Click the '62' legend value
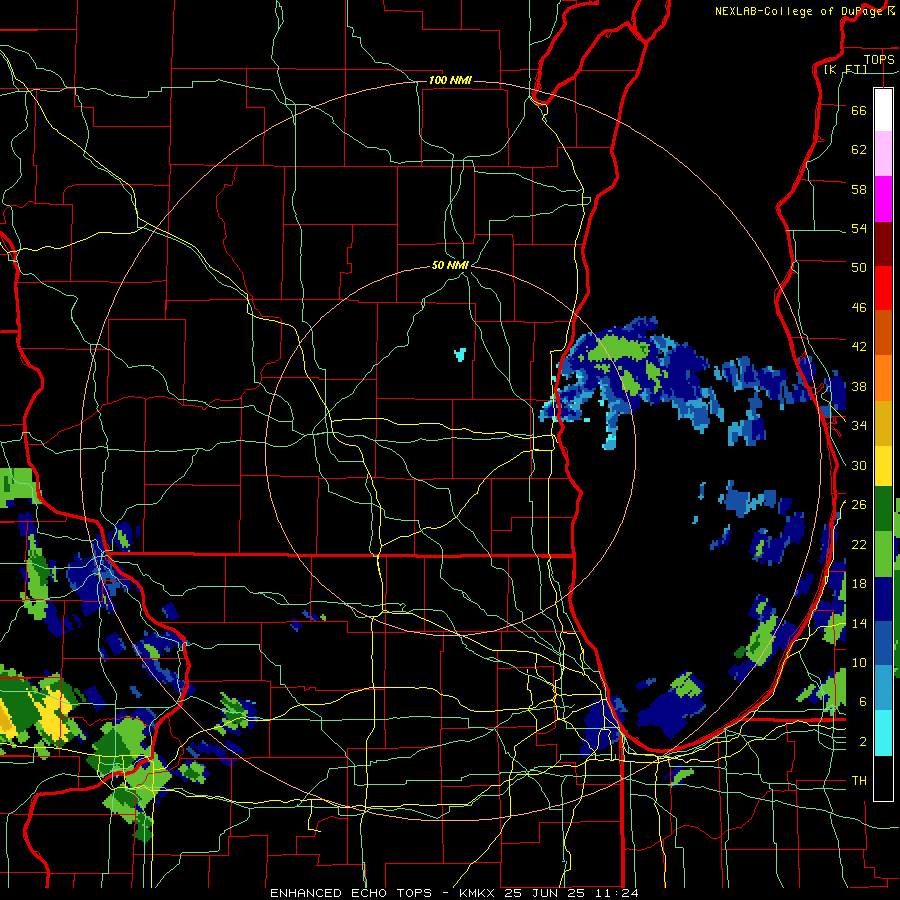The image size is (900, 900). [x=859, y=150]
